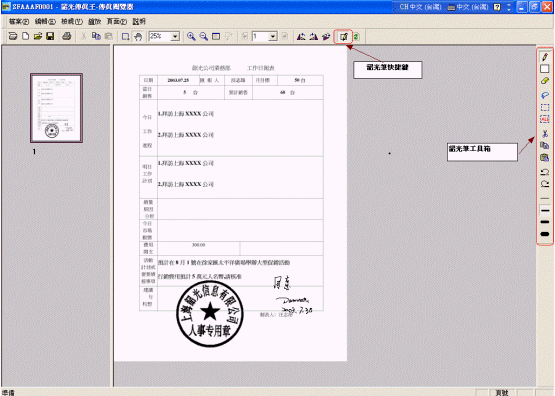This screenshot has height=396, width=555.
Task: Toggle the rectangle select tool in toolbar
Action: click(x=126, y=36)
